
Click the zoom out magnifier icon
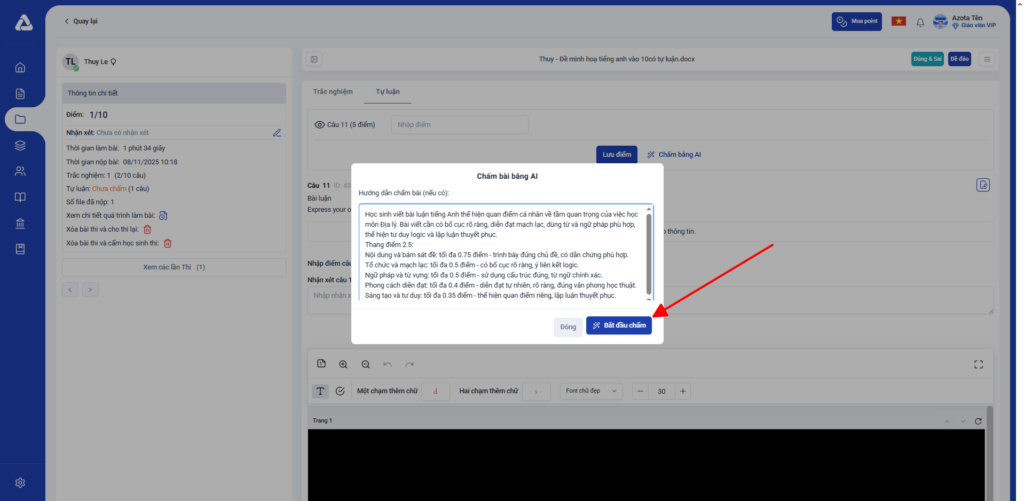pos(365,364)
